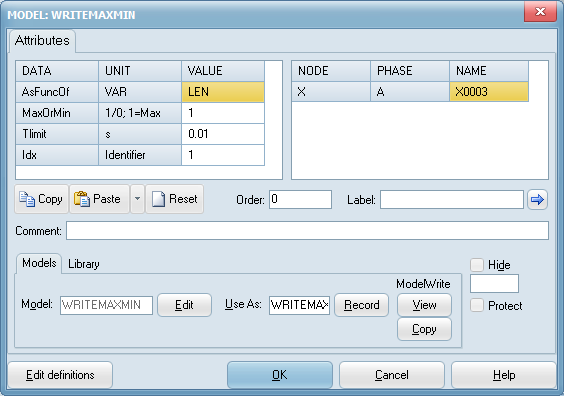Screen dimensions: 564x396
Task: Enable the Protect checkbox
Action: (x=477, y=305)
